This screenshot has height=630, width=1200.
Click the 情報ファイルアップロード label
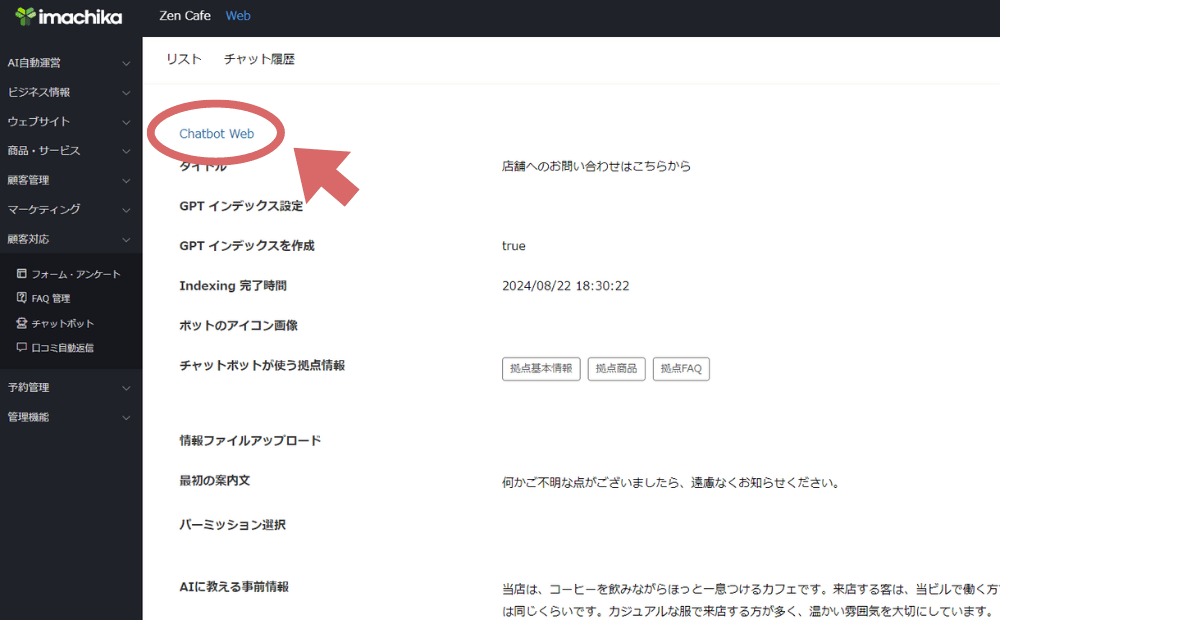point(250,441)
